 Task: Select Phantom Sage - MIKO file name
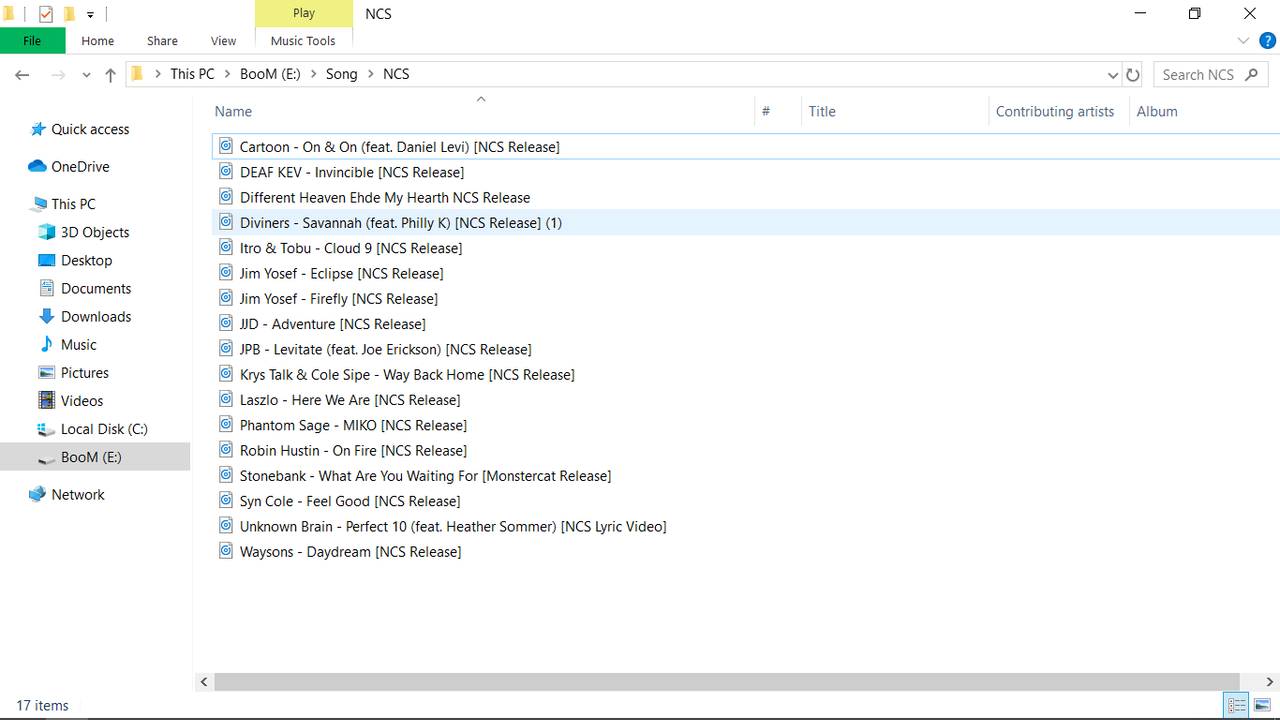click(x=353, y=425)
